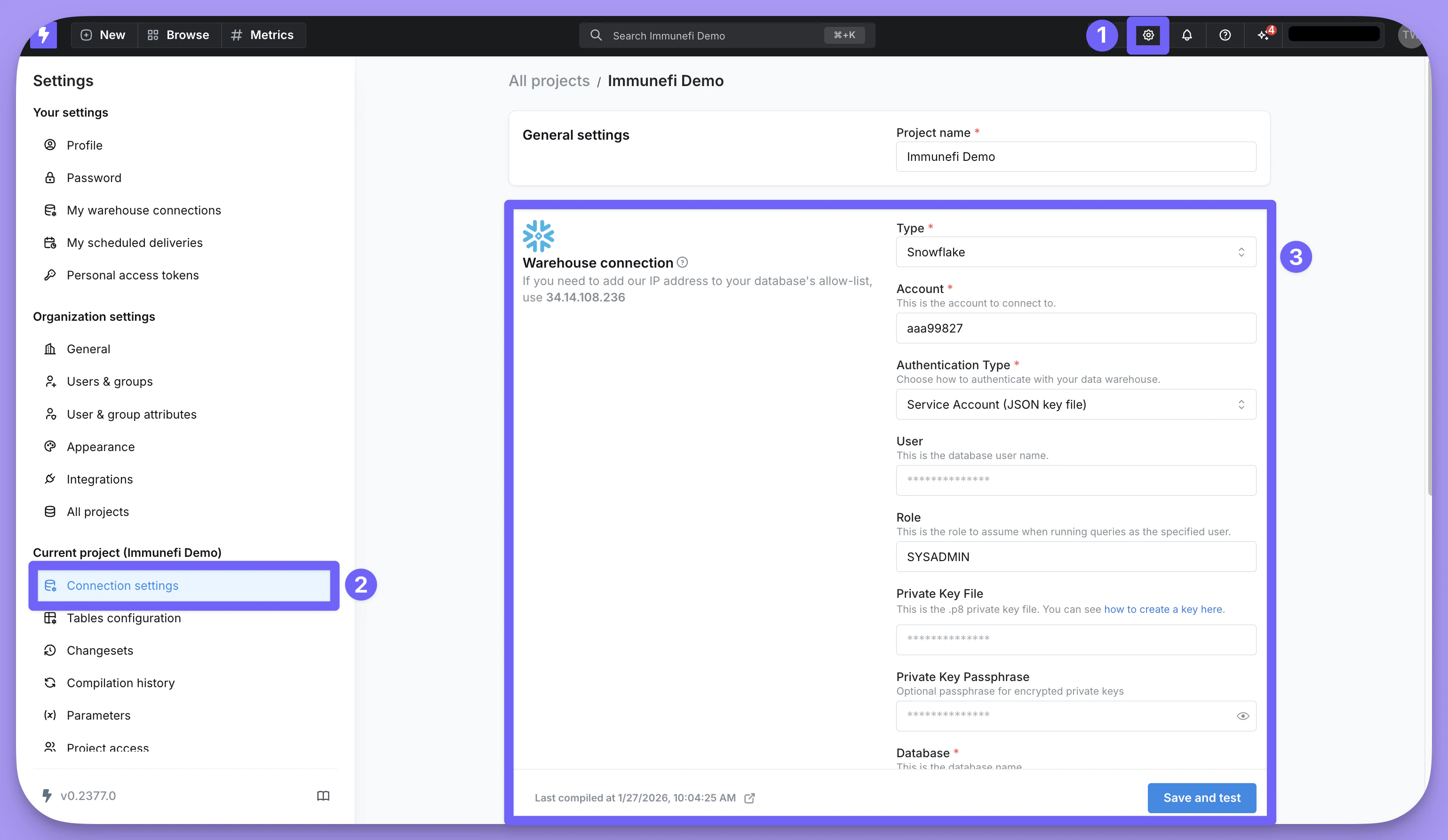Open the last compiled external link icon
The width and height of the screenshot is (1448, 840).
click(749, 798)
